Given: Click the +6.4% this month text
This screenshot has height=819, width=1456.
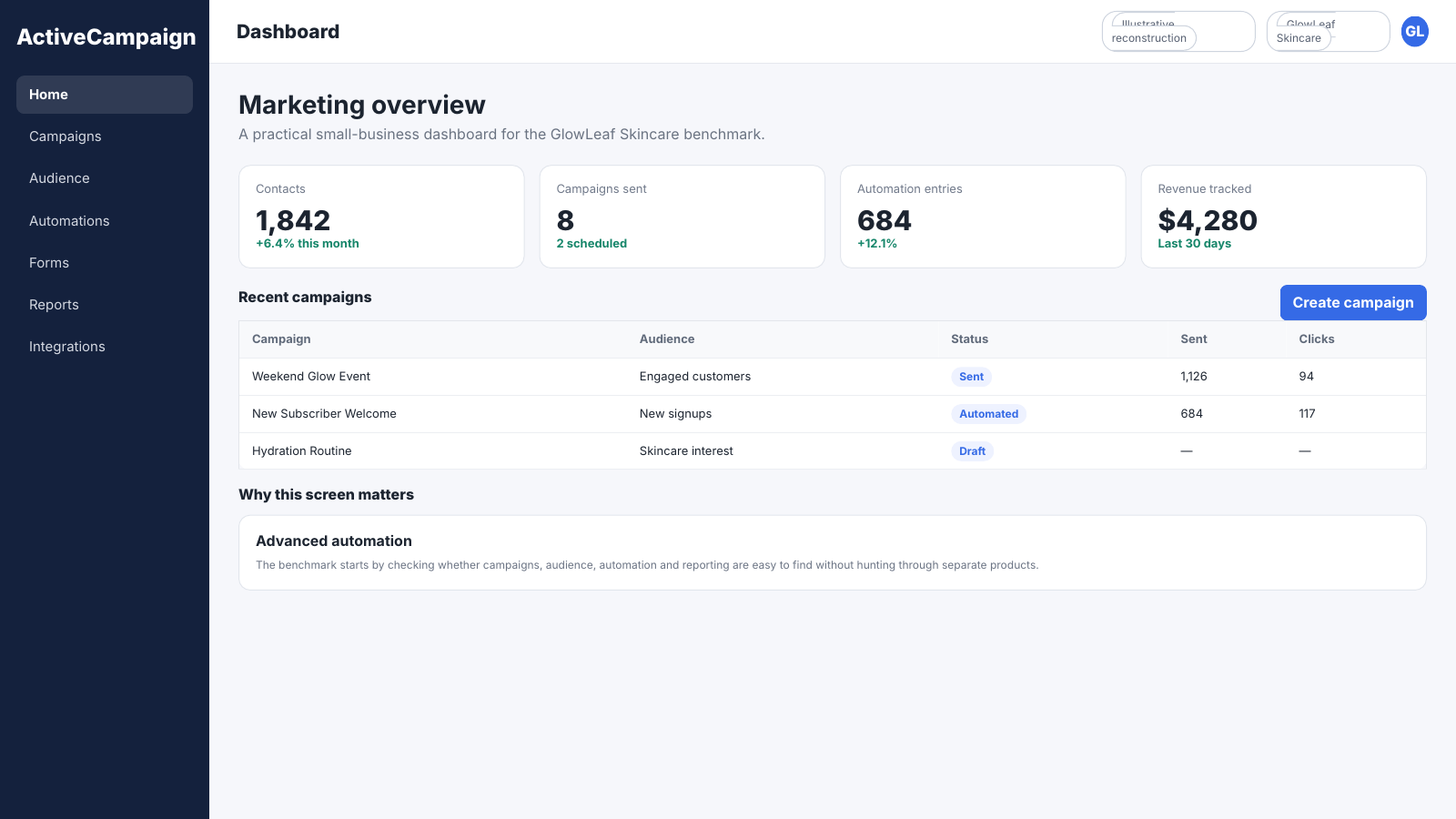Looking at the screenshot, I should (308, 244).
